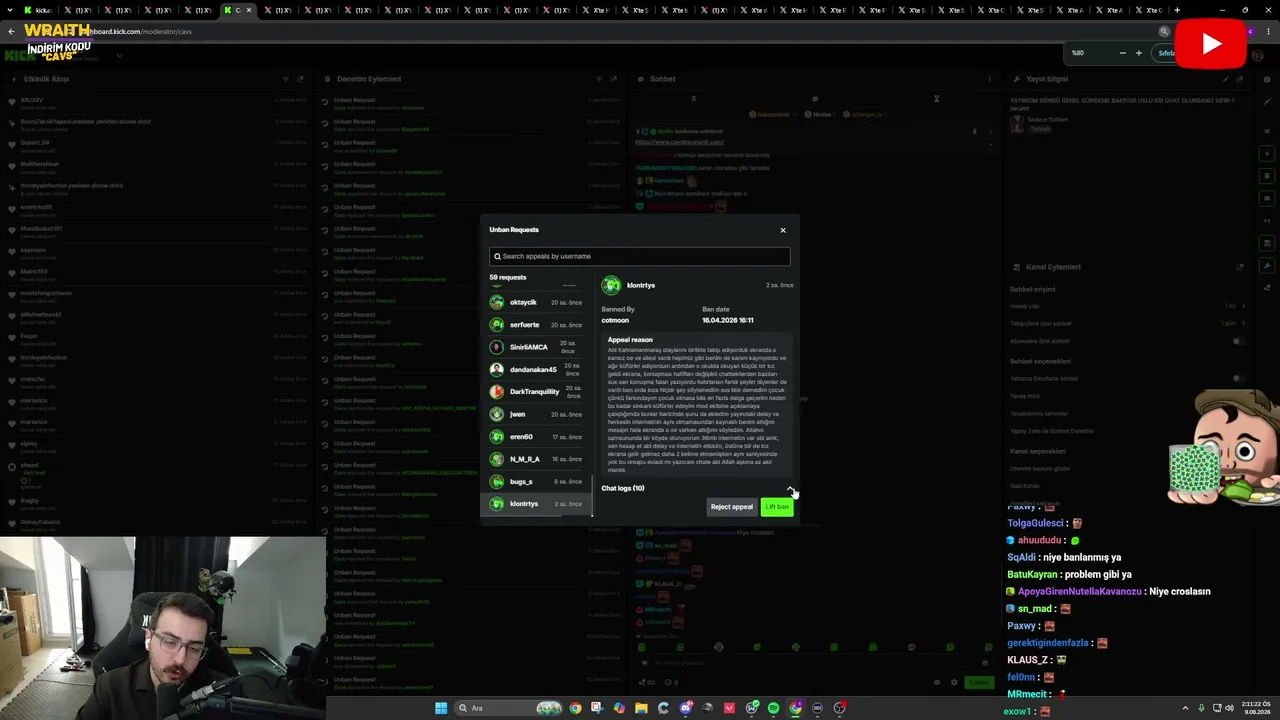1280x720 pixels.
Task: Expand the Chat logs (10) section
Action: tap(697, 488)
